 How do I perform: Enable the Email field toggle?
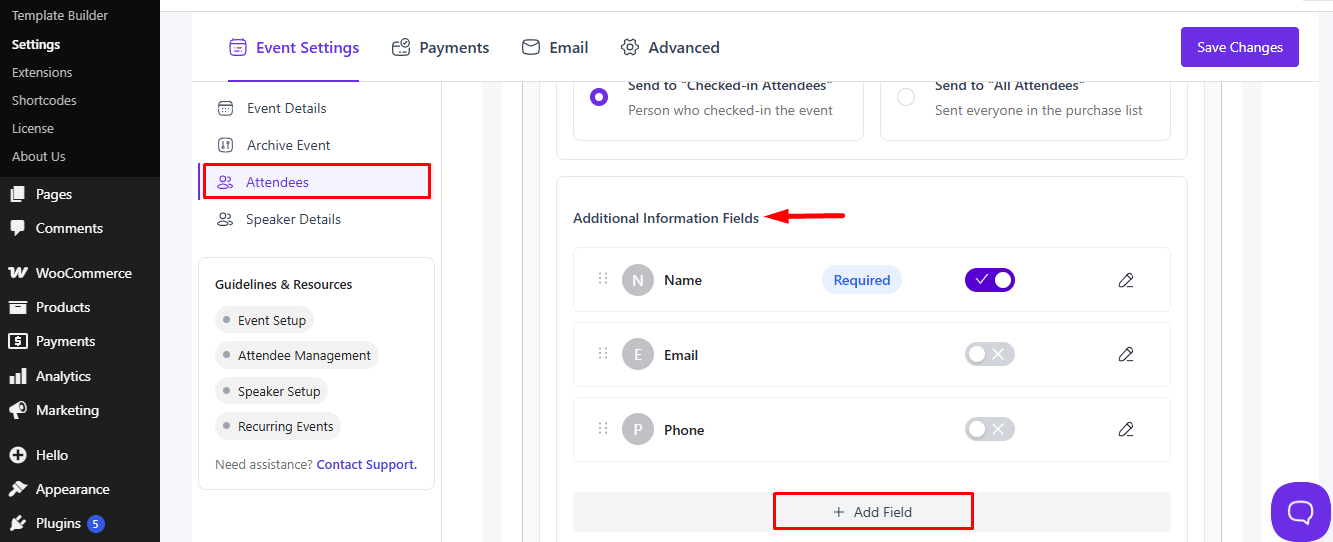click(x=990, y=354)
